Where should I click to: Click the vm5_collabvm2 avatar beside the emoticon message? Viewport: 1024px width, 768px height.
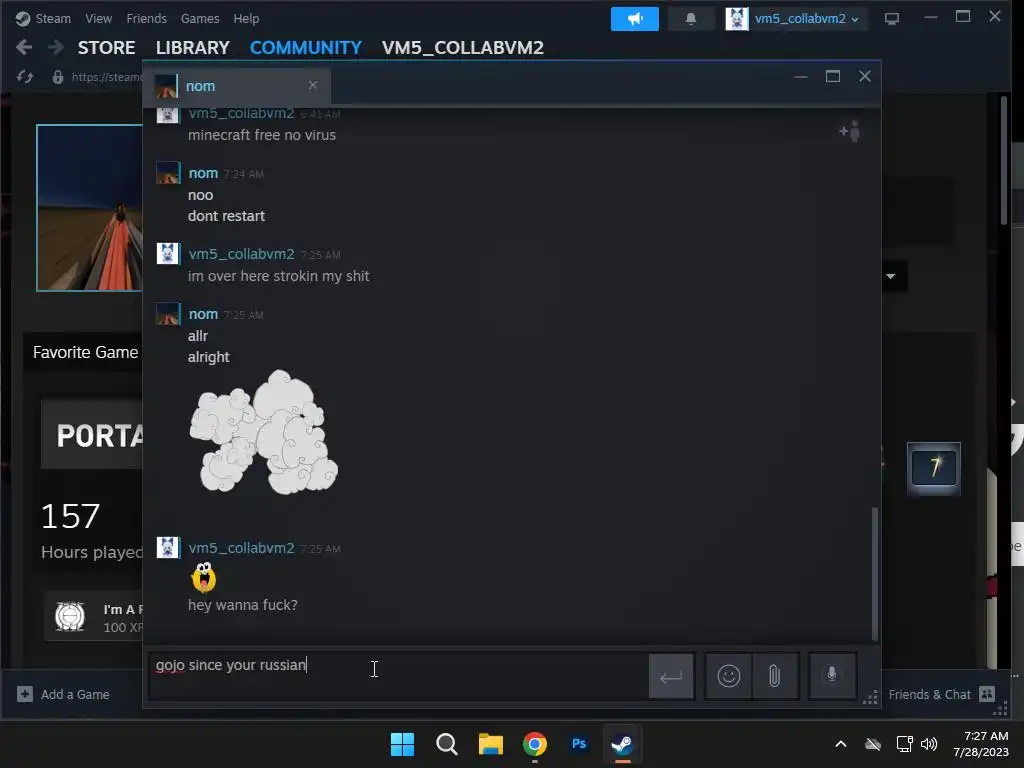click(168, 548)
